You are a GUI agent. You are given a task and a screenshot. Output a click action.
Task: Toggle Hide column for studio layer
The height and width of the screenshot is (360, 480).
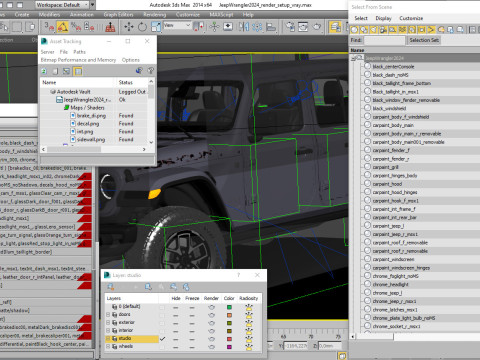(x=176, y=339)
